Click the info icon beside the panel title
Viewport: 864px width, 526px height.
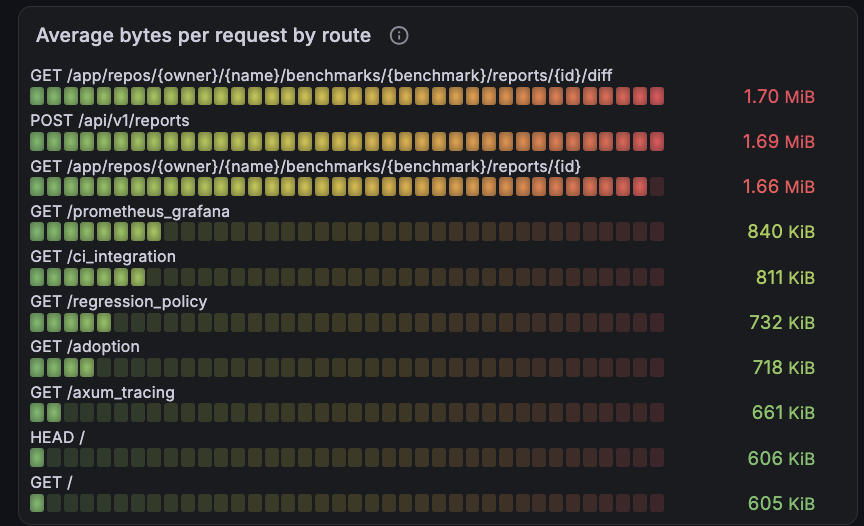[x=399, y=36]
